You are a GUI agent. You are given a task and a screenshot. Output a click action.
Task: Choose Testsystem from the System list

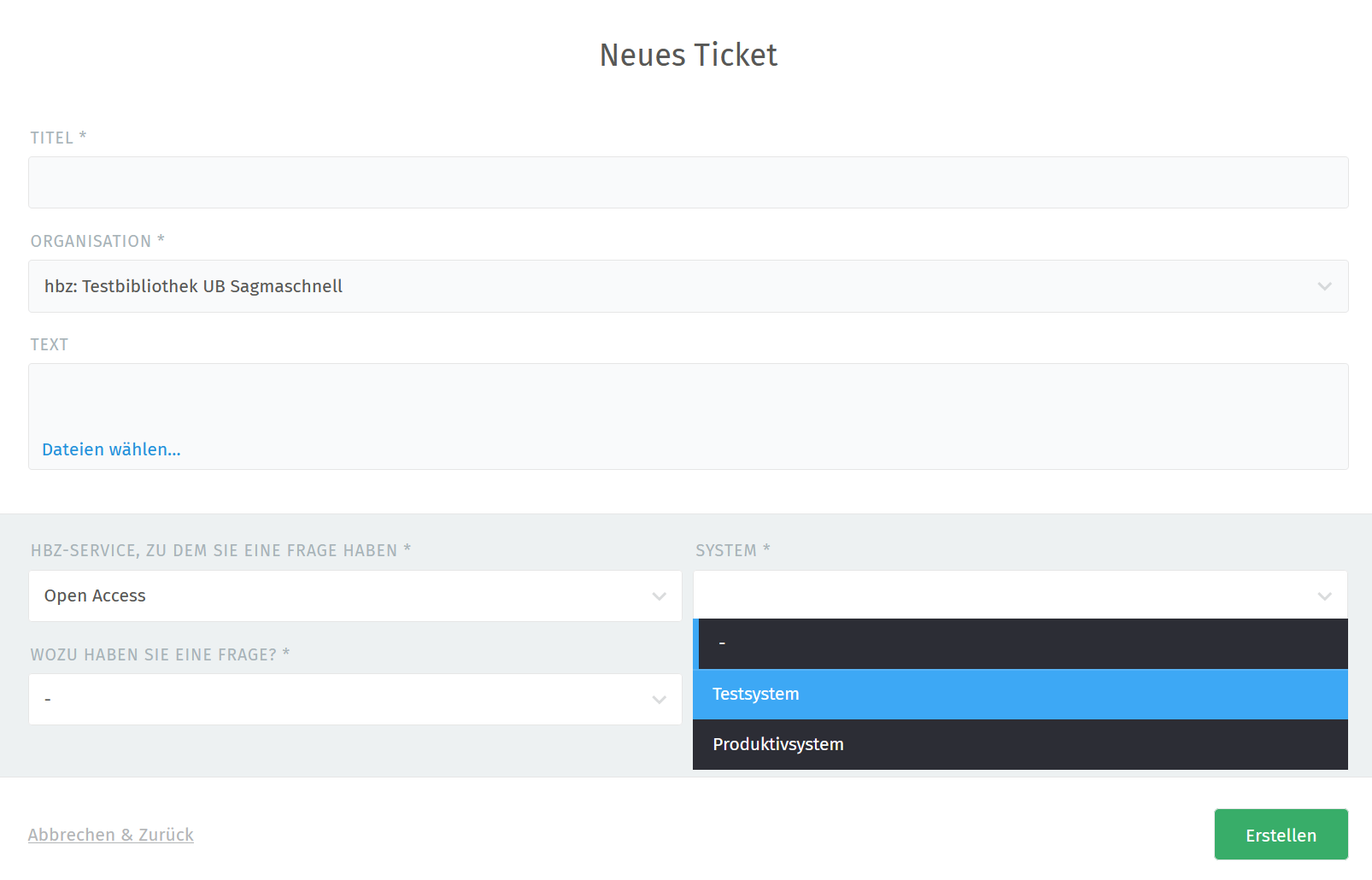pyautogui.click(x=1021, y=694)
